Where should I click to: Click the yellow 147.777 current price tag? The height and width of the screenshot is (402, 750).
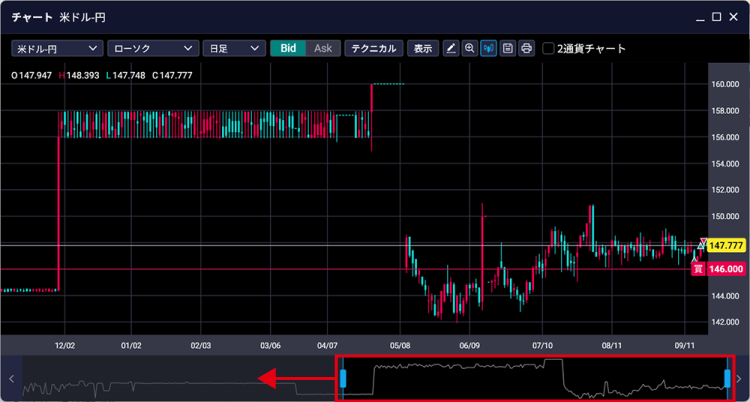point(726,245)
